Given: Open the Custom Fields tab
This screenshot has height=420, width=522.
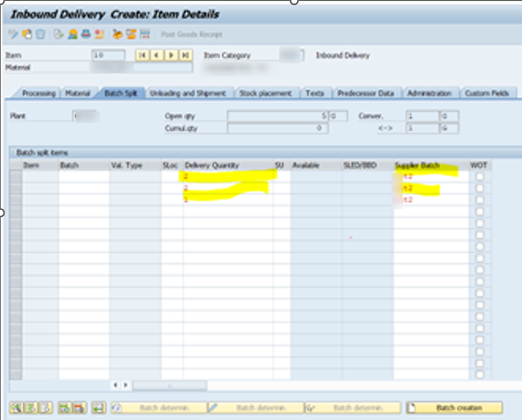Looking at the screenshot, I should pyautogui.click(x=487, y=93).
